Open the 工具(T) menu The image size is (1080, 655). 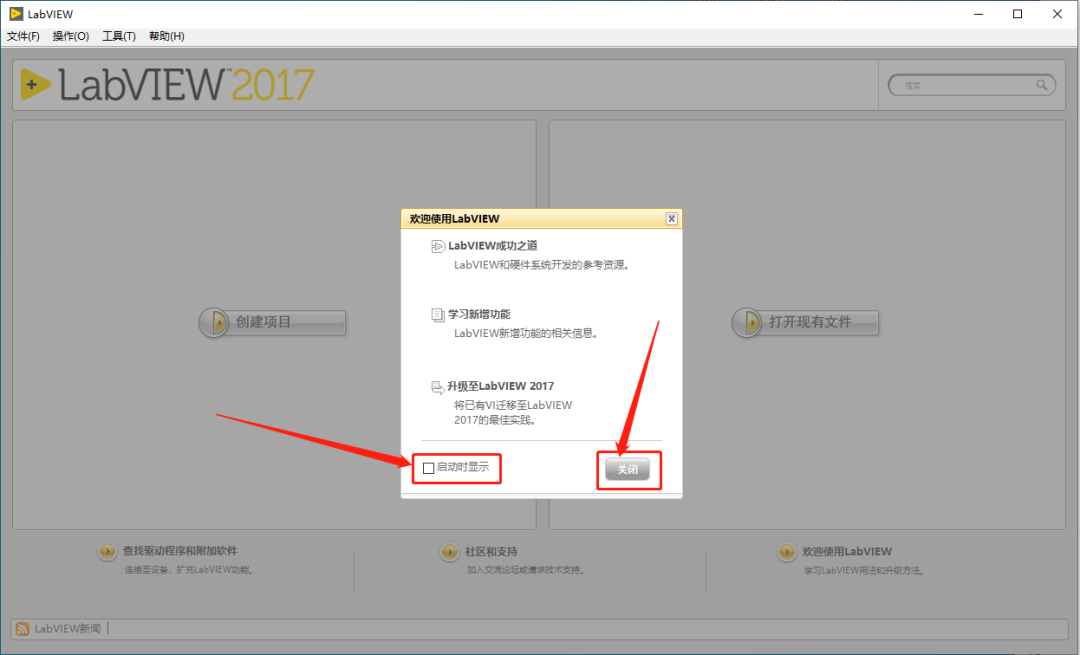click(118, 36)
